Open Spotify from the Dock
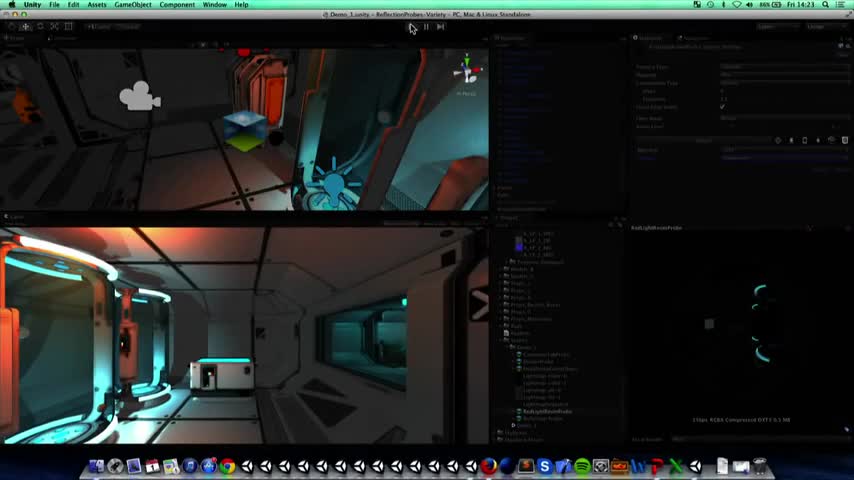The height and width of the screenshot is (480, 854). (x=582, y=466)
